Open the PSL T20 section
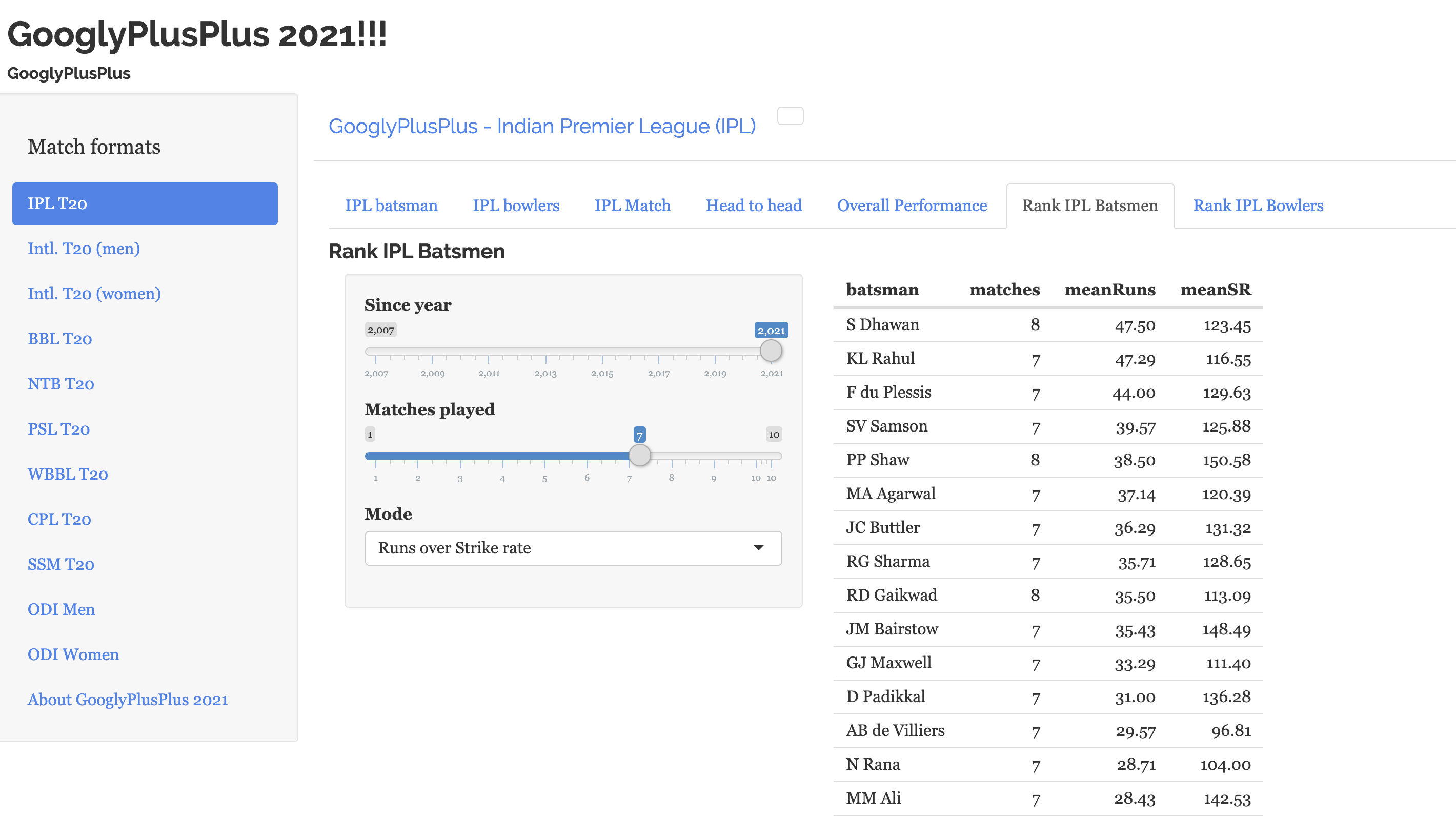The image size is (1456, 821). coord(59,429)
